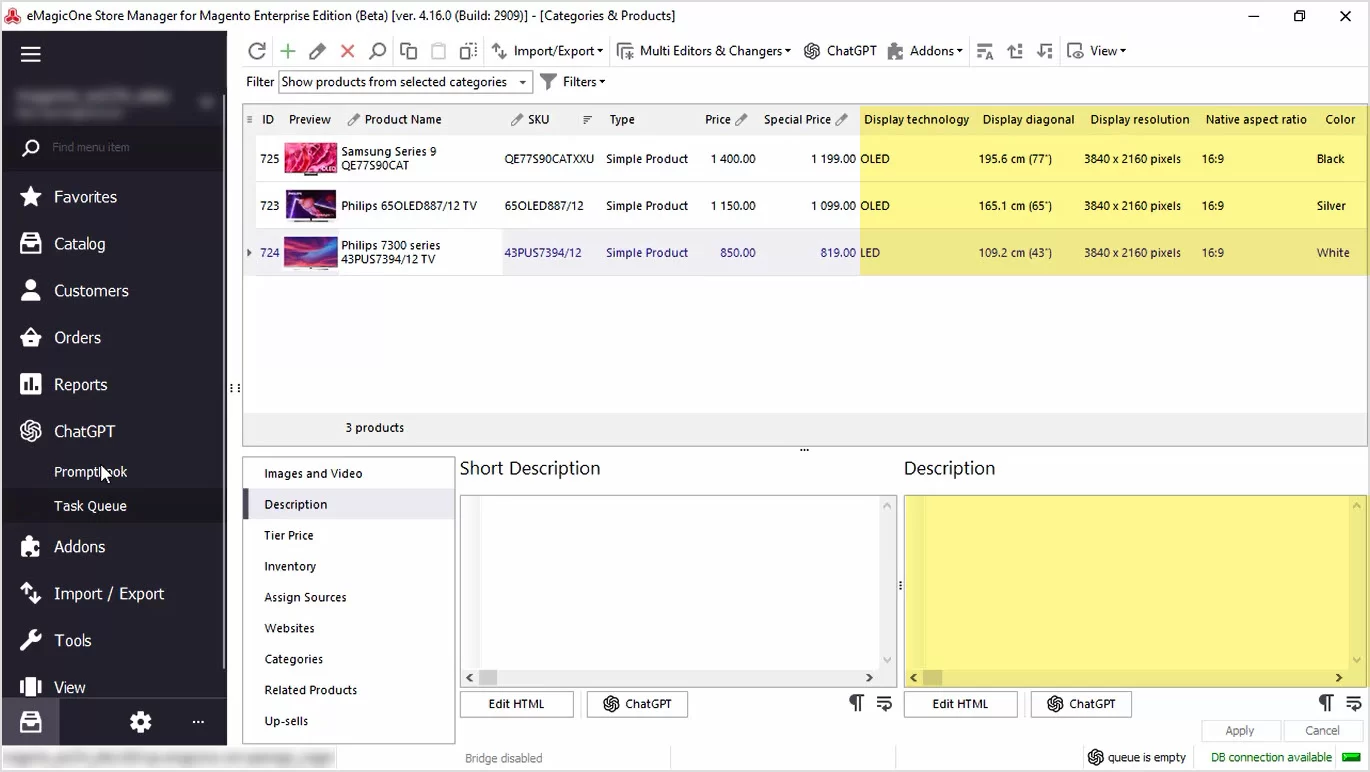Open the Filters dropdown

[x=573, y=82]
